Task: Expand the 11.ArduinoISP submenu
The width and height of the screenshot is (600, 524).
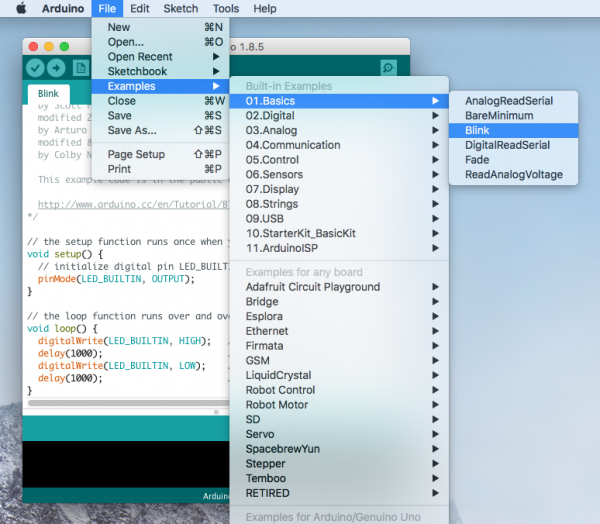Action: pyautogui.click(x=339, y=248)
